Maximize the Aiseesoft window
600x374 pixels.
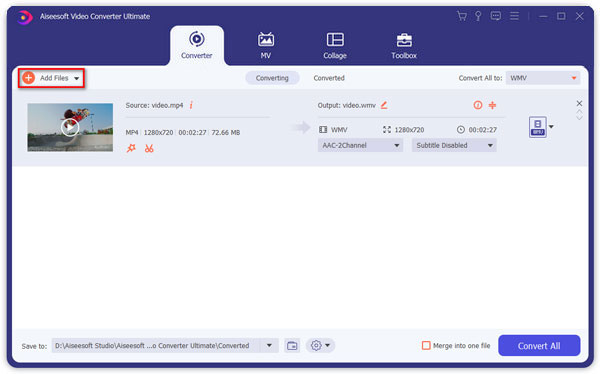[x=561, y=16]
